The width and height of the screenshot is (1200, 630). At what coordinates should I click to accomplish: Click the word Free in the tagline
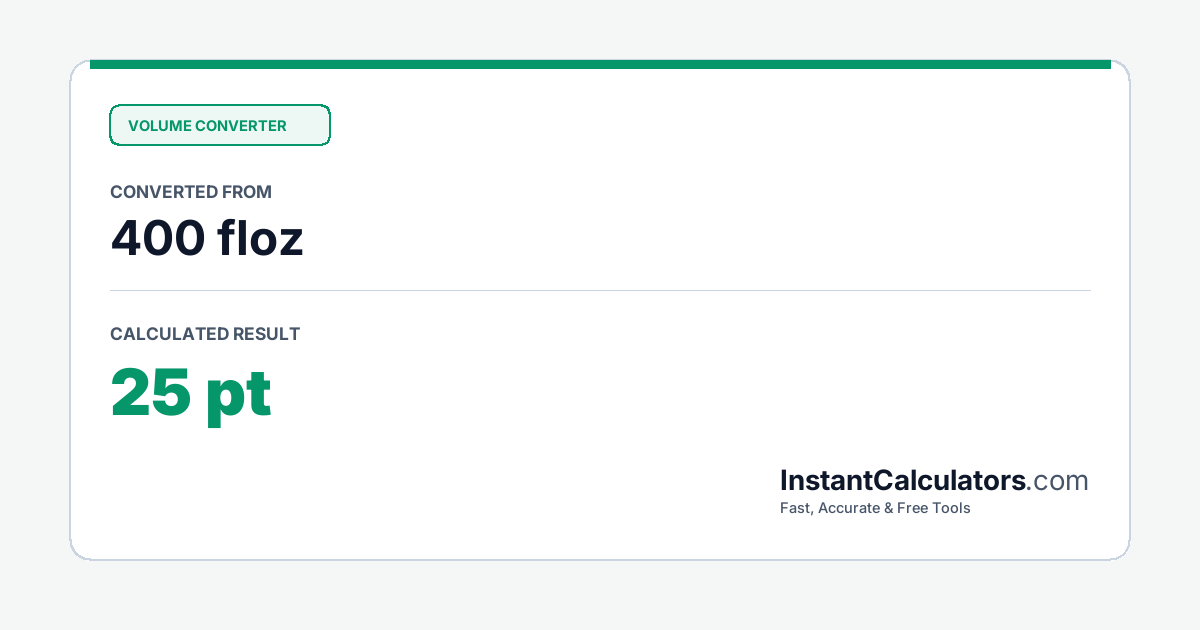pyautogui.click(x=915, y=508)
